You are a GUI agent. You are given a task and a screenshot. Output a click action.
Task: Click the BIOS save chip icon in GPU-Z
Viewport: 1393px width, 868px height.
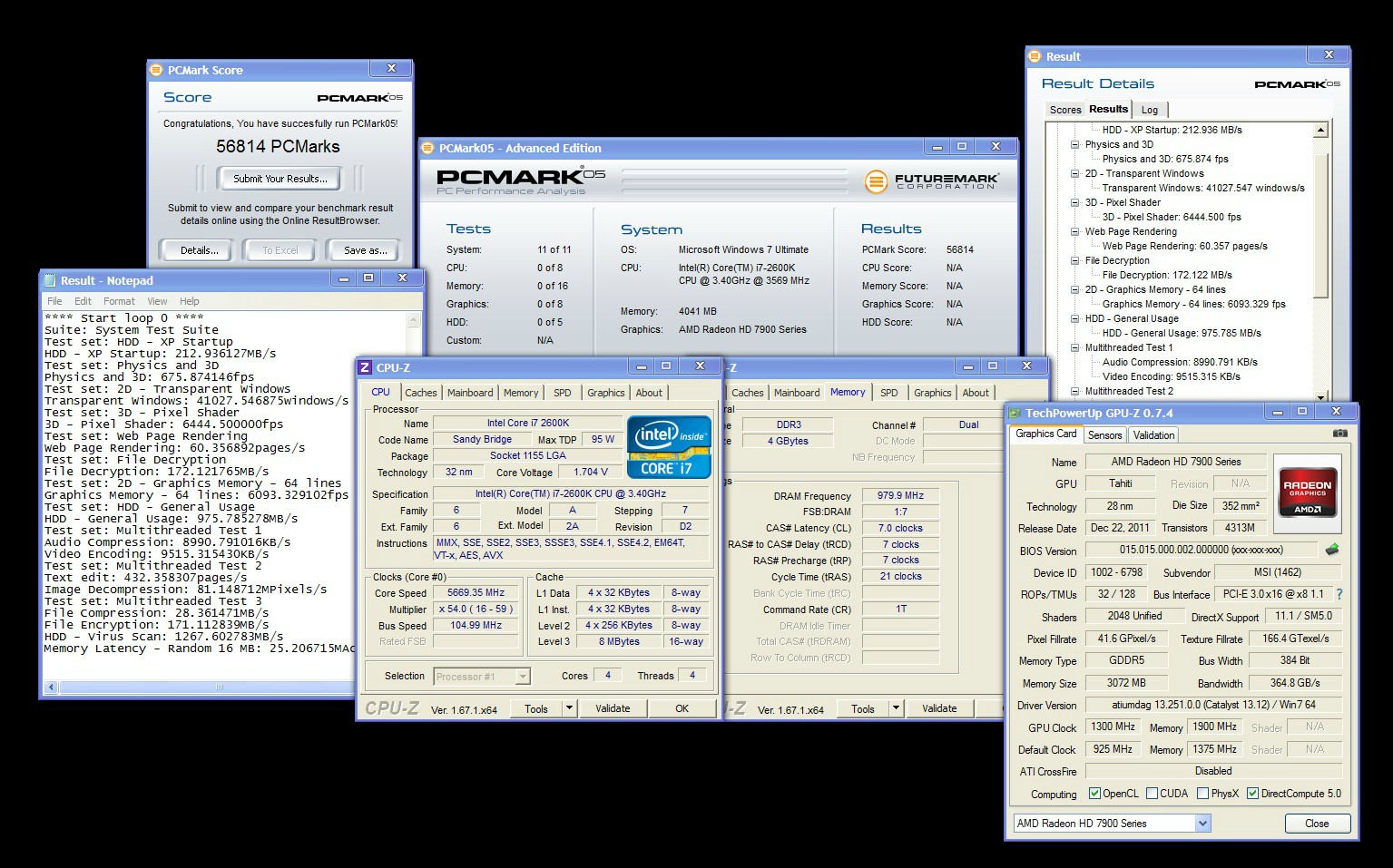point(1331,550)
